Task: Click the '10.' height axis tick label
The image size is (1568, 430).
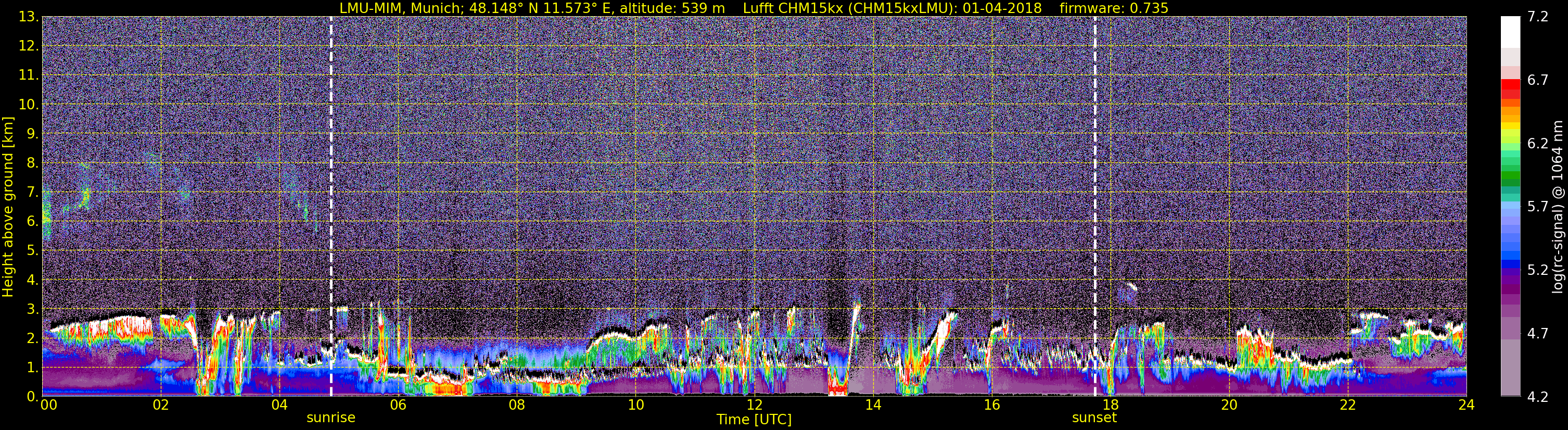Action: coord(29,104)
